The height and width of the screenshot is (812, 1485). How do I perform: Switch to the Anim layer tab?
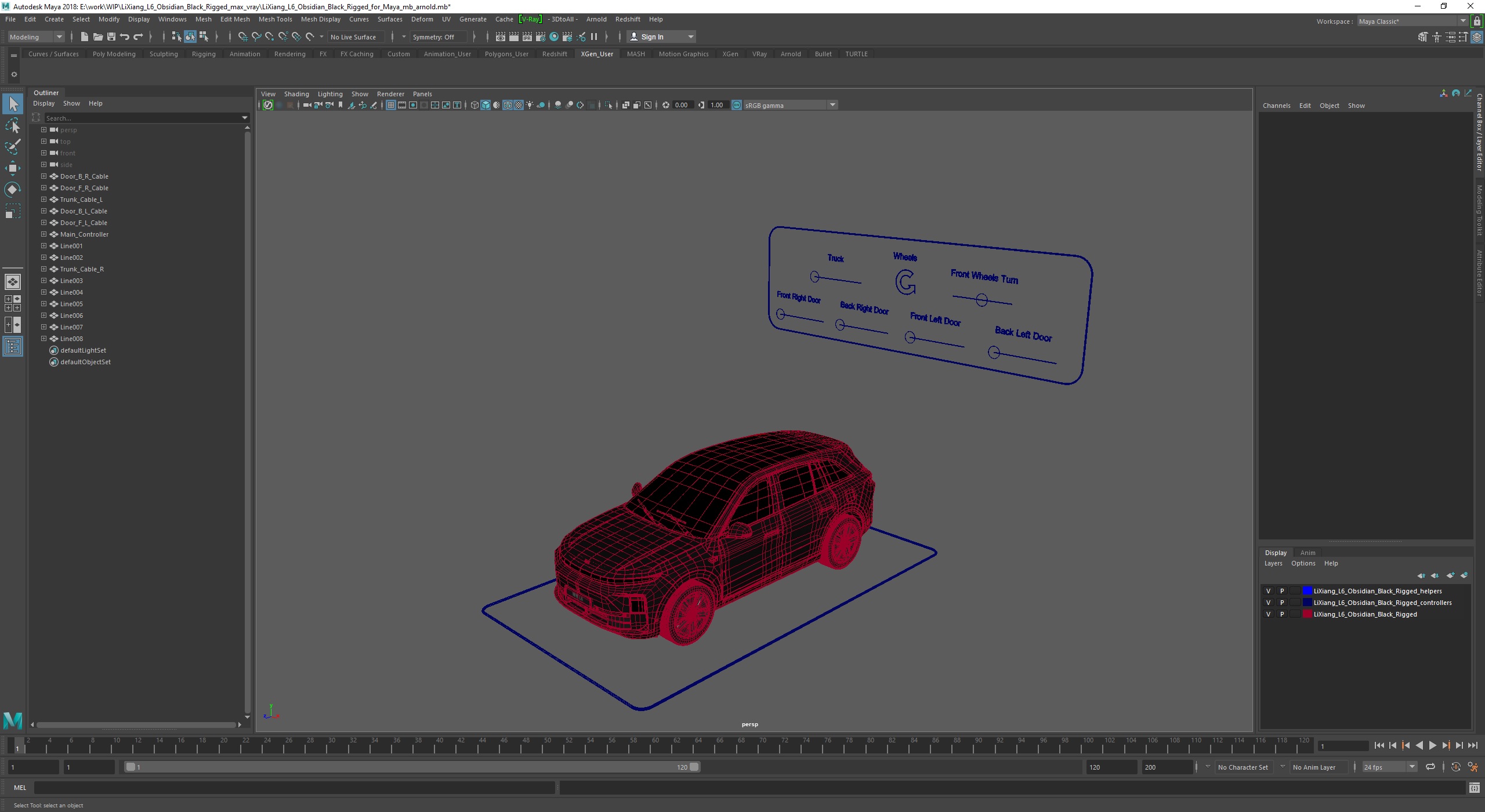coord(1307,553)
